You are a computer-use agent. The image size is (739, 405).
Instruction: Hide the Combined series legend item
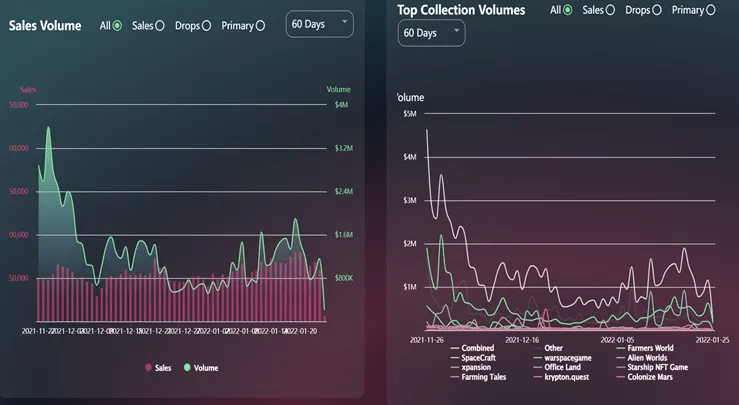(x=477, y=348)
